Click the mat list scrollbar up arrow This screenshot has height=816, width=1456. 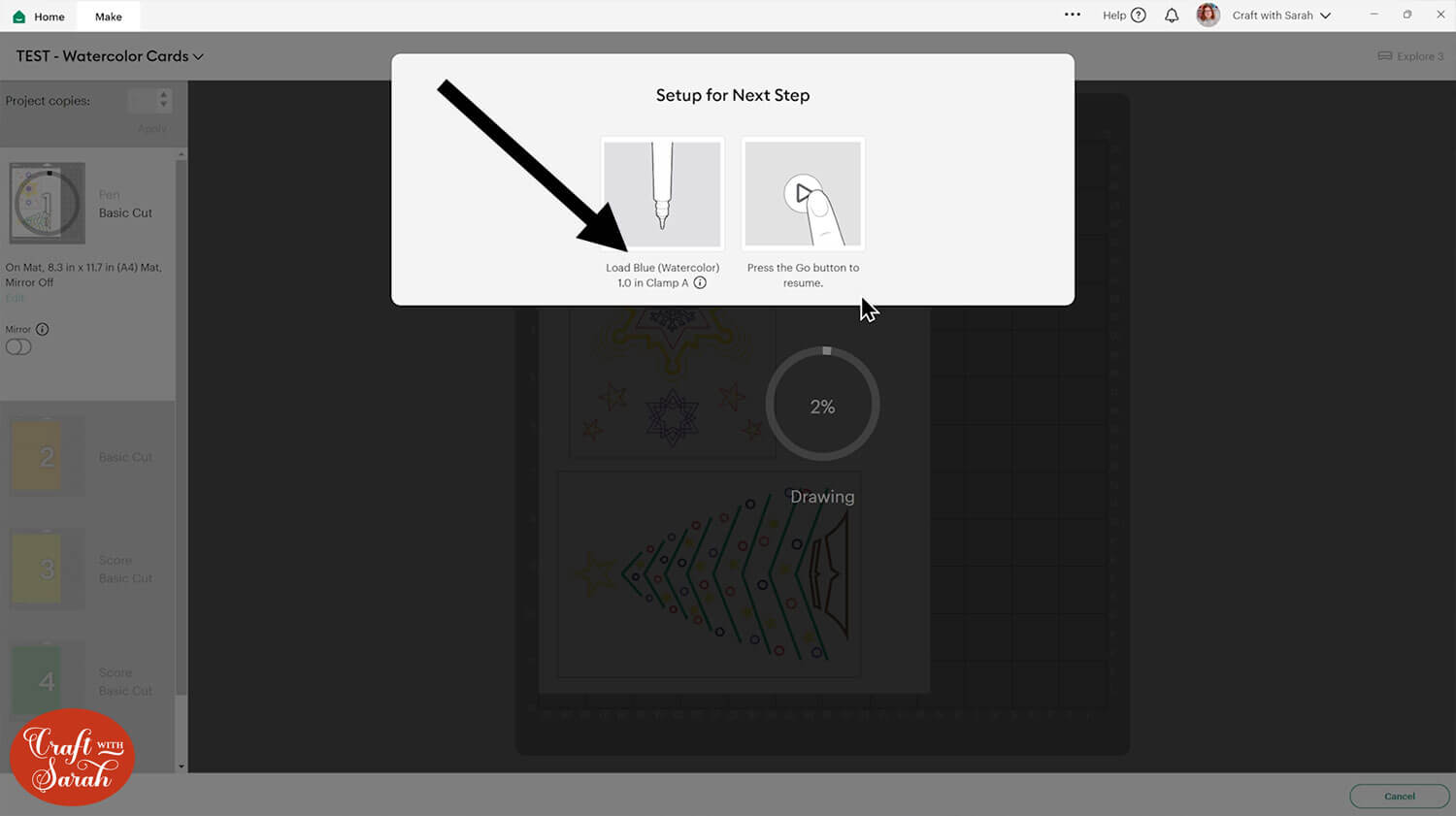182,154
